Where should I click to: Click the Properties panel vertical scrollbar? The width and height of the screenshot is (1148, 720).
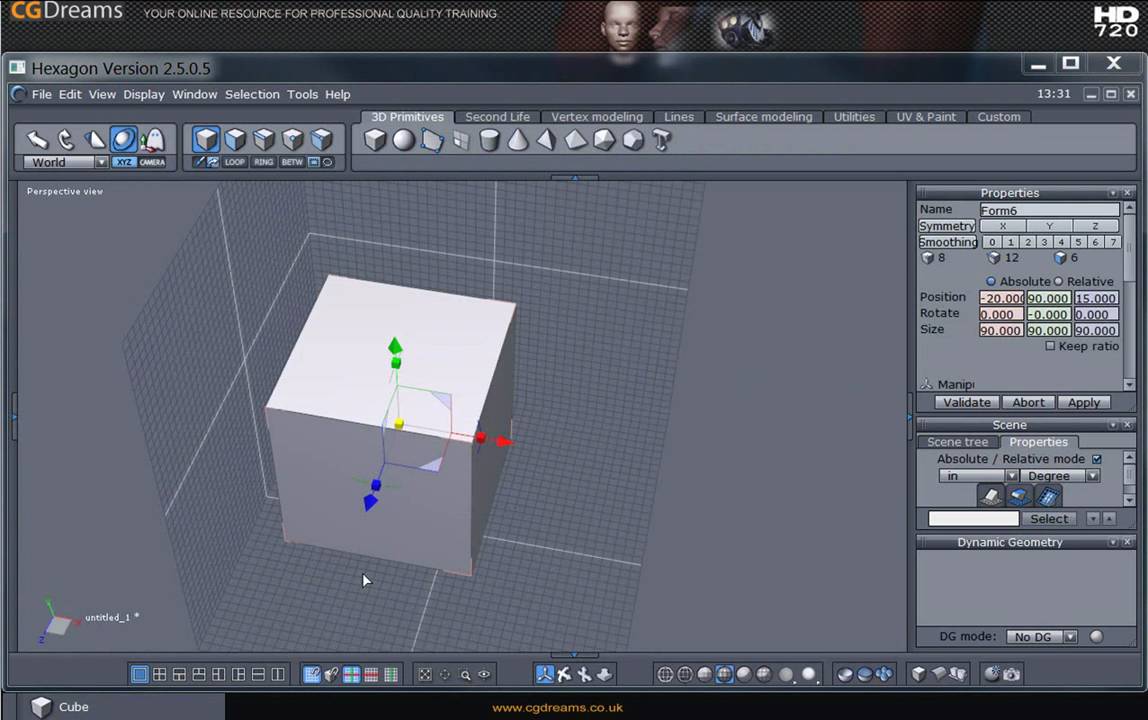pos(1129,297)
